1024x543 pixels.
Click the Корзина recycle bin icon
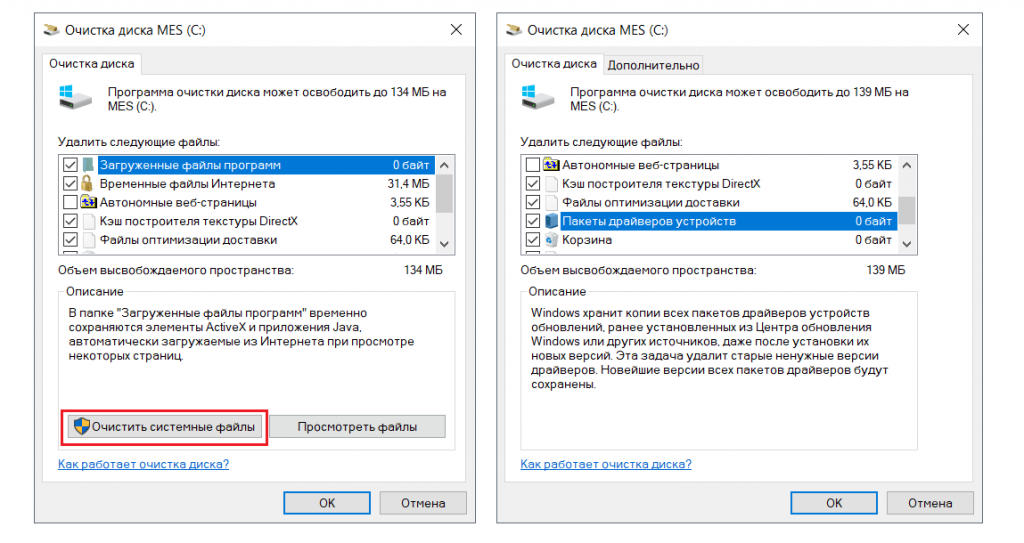point(551,240)
